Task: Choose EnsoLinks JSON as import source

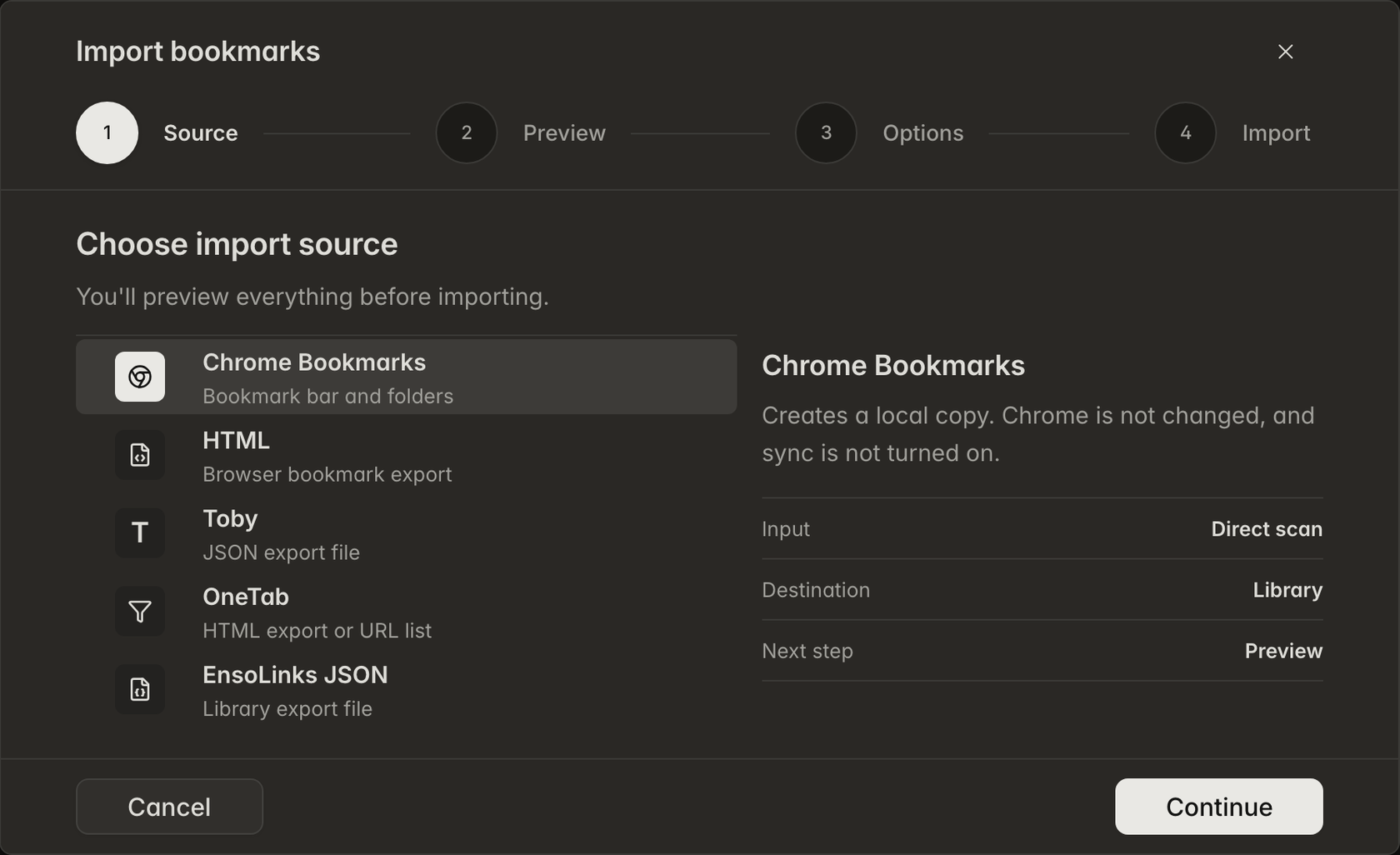Action: pyautogui.click(x=407, y=689)
